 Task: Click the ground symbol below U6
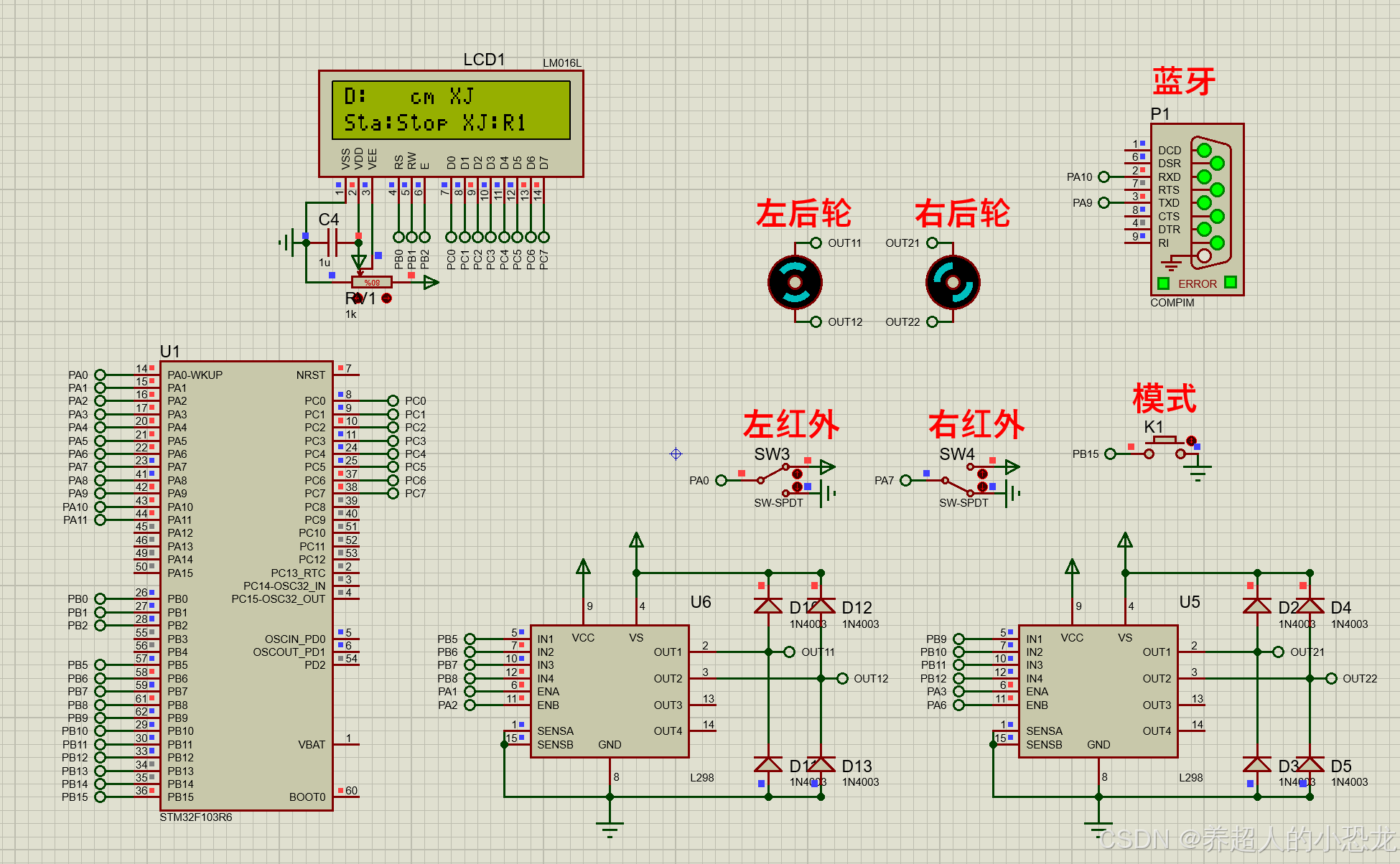[x=610, y=828]
